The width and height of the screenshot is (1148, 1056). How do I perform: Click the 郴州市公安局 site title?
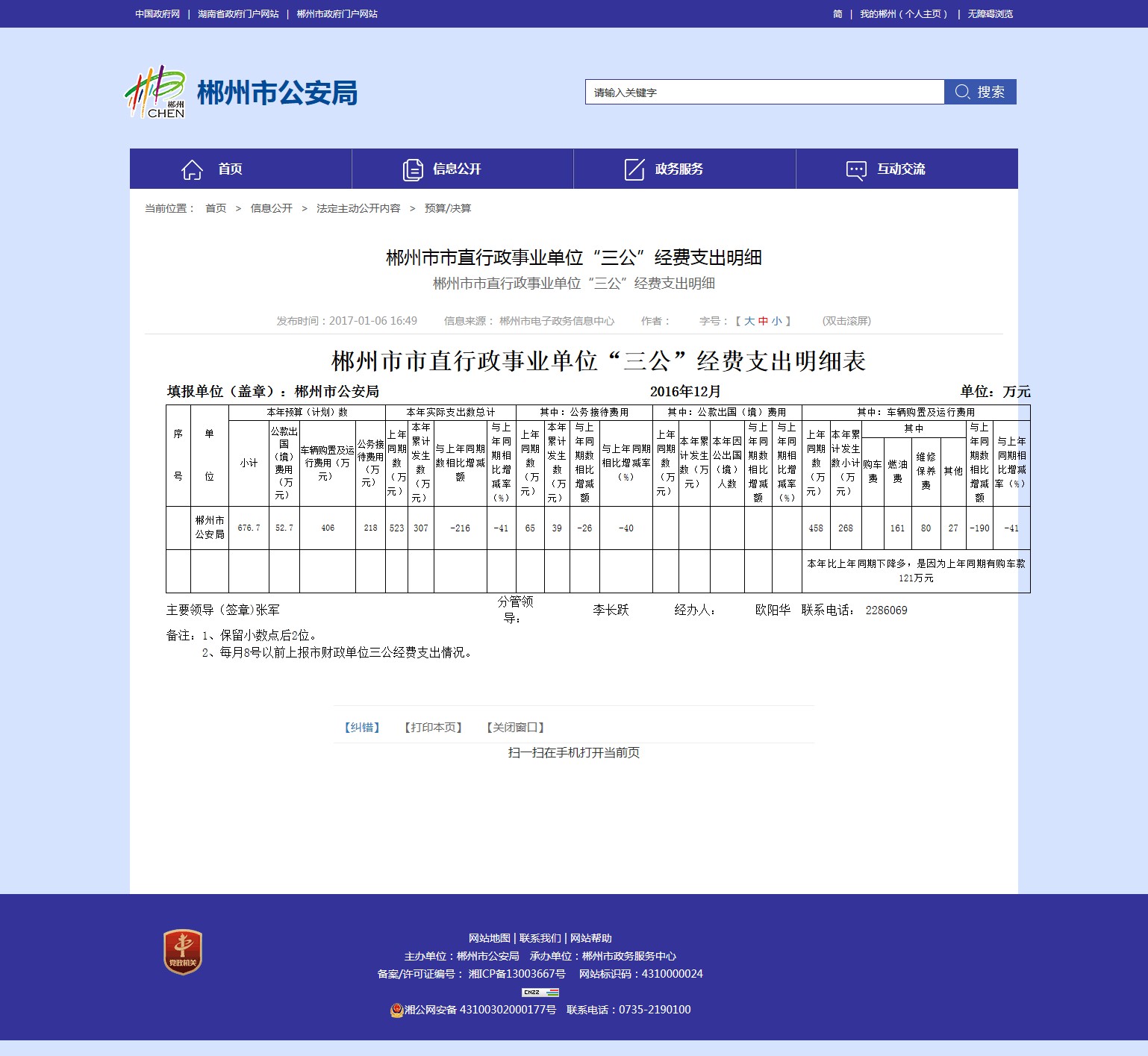point(277,93)
